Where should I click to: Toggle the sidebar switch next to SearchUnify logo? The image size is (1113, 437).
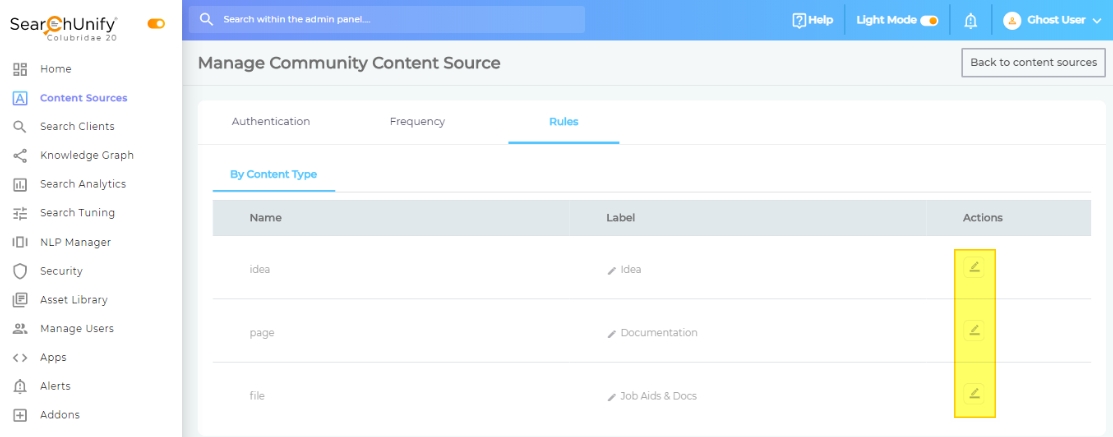156,23
